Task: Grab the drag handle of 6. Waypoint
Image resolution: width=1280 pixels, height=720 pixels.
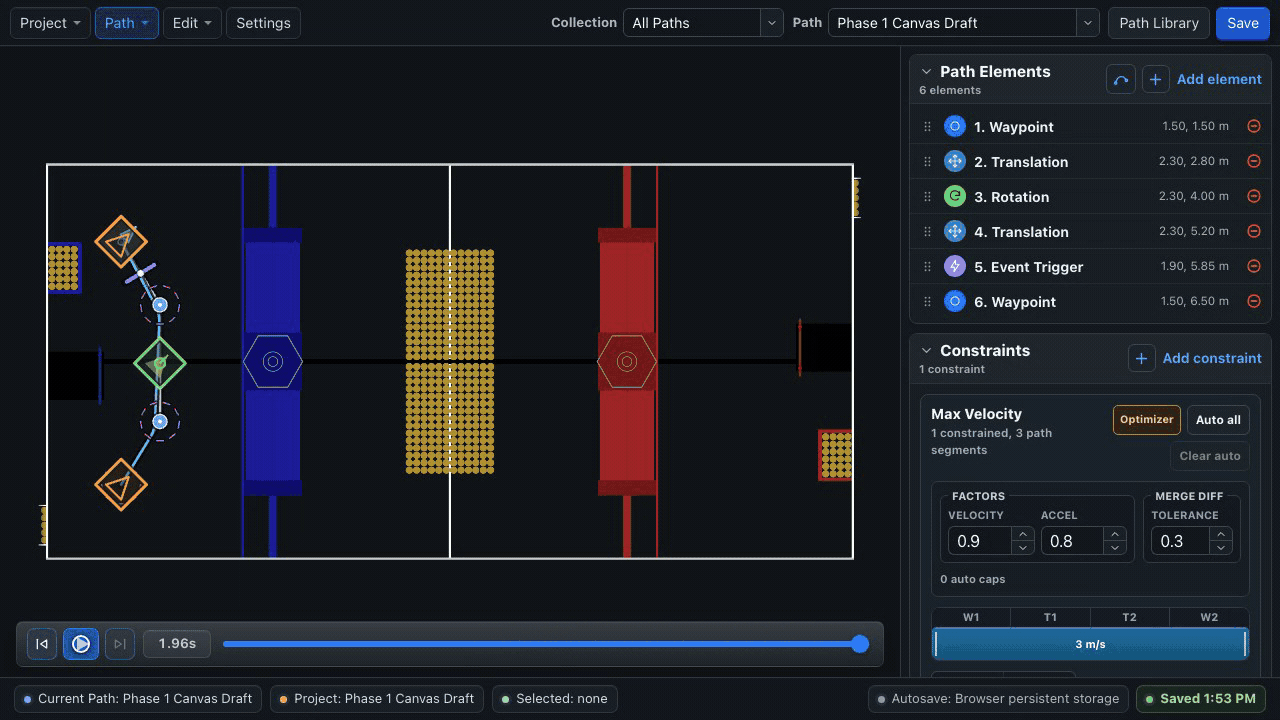Action: 927,302
